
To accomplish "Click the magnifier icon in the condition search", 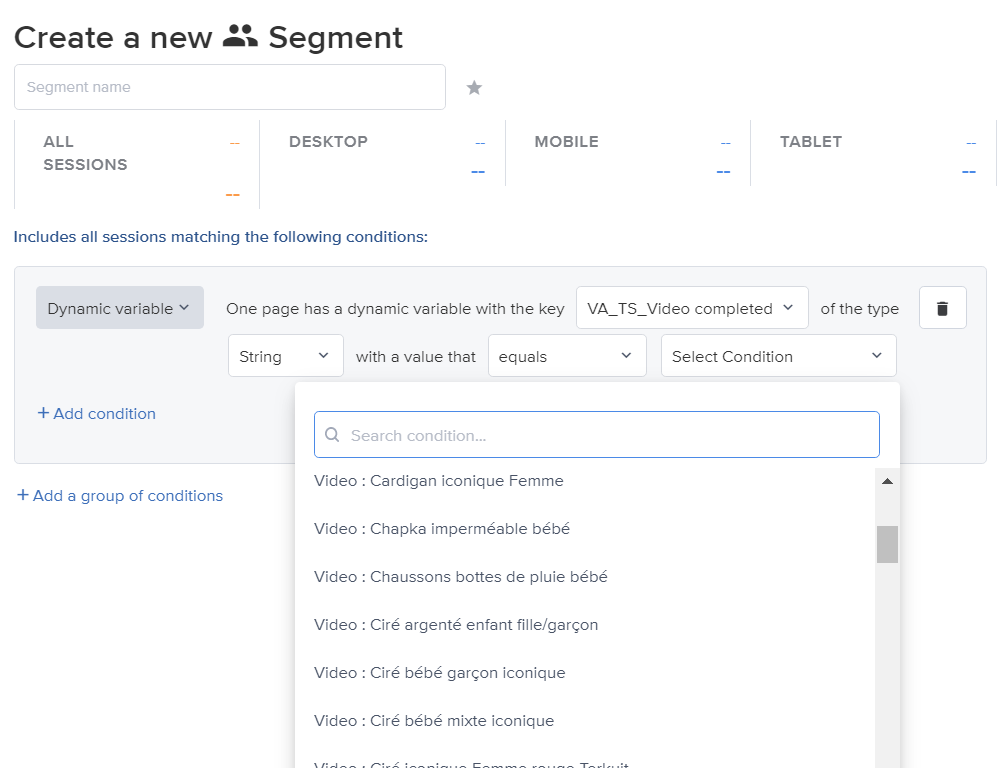I will click(331, 434).
